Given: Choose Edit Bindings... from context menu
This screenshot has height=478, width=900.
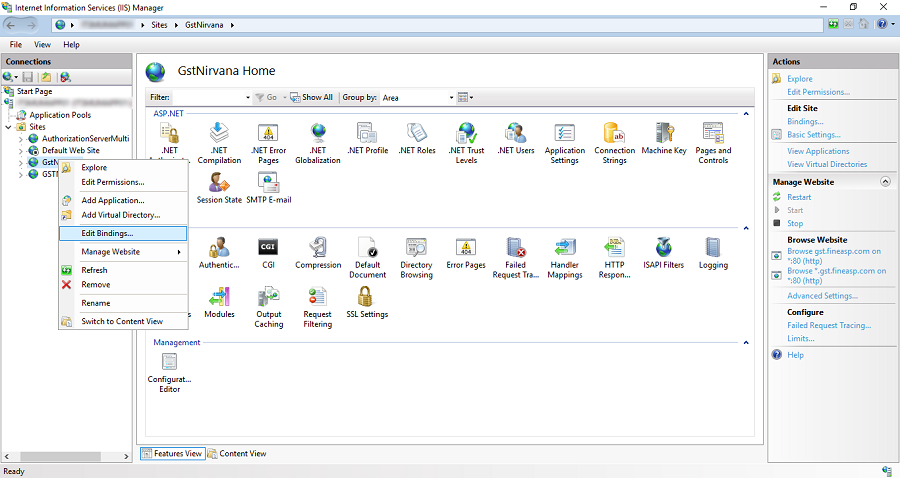Looking at the screenshot, I should (123, 234).
